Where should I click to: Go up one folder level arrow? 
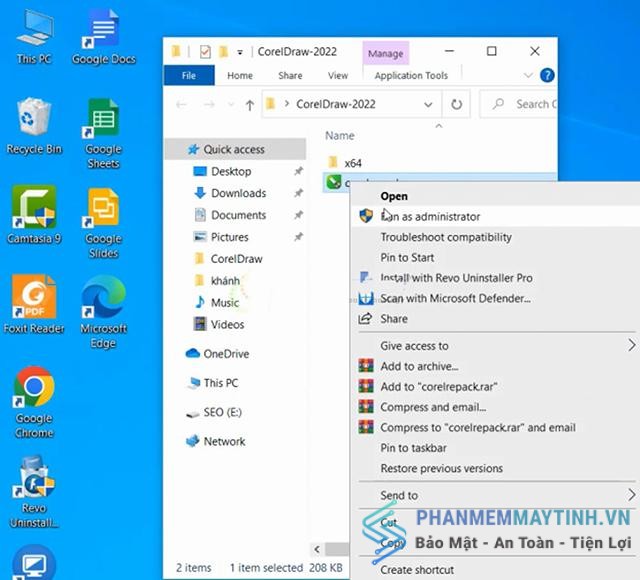click(x=250, y=105)
